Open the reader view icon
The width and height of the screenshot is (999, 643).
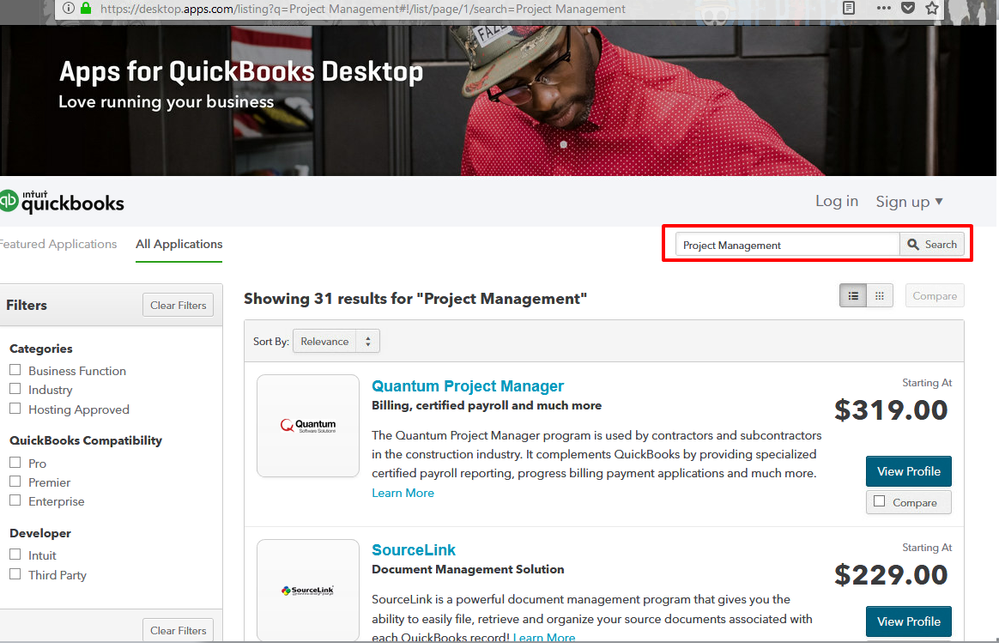click(849, 8)
